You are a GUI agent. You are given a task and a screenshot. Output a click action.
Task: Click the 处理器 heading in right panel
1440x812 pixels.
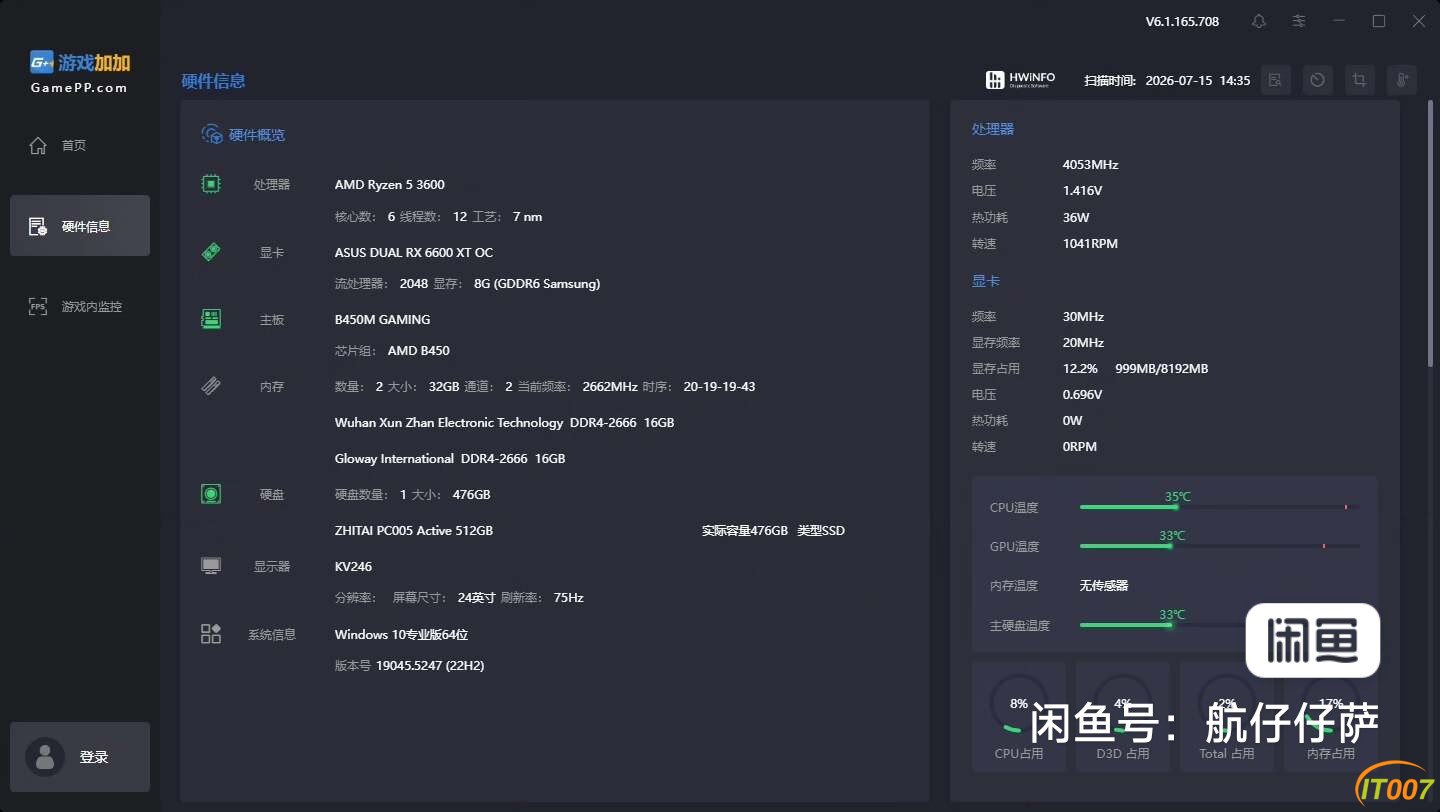pyautogui.click(x=993, y=129)
